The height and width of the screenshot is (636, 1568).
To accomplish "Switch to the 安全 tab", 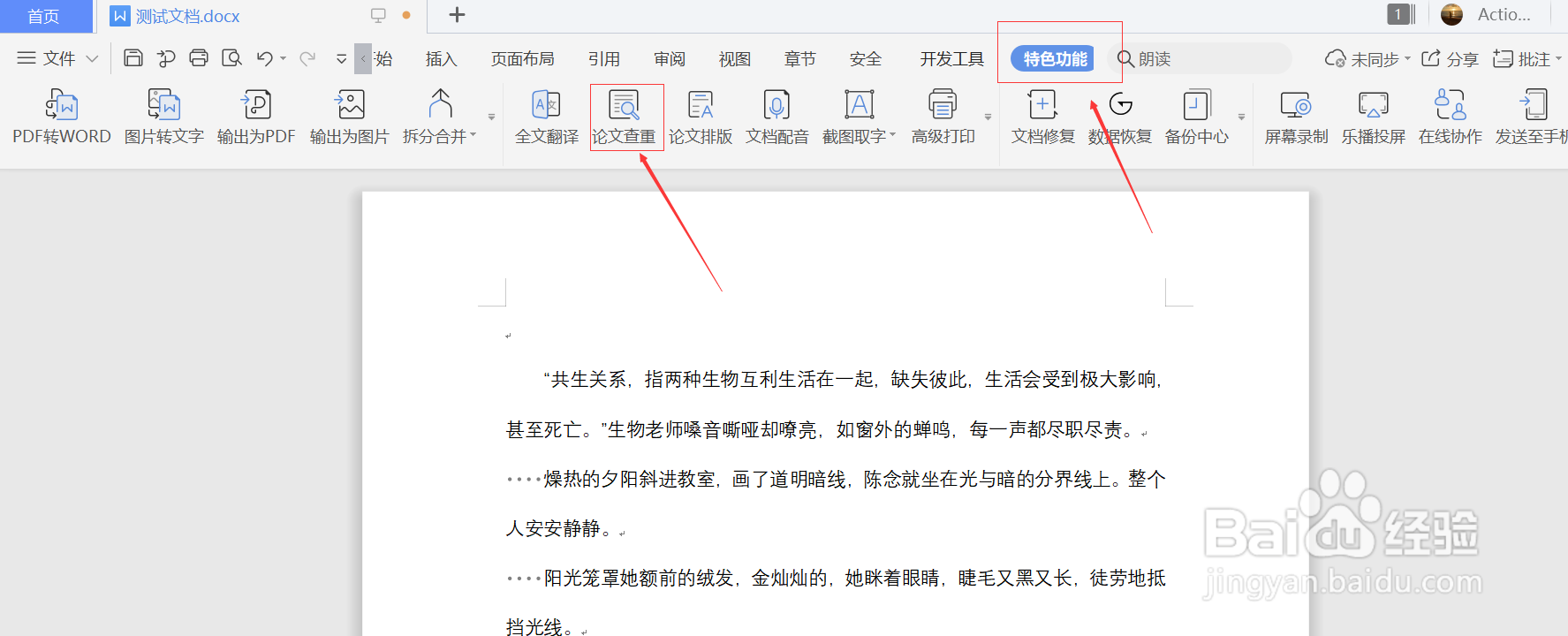I will point(866,59).
